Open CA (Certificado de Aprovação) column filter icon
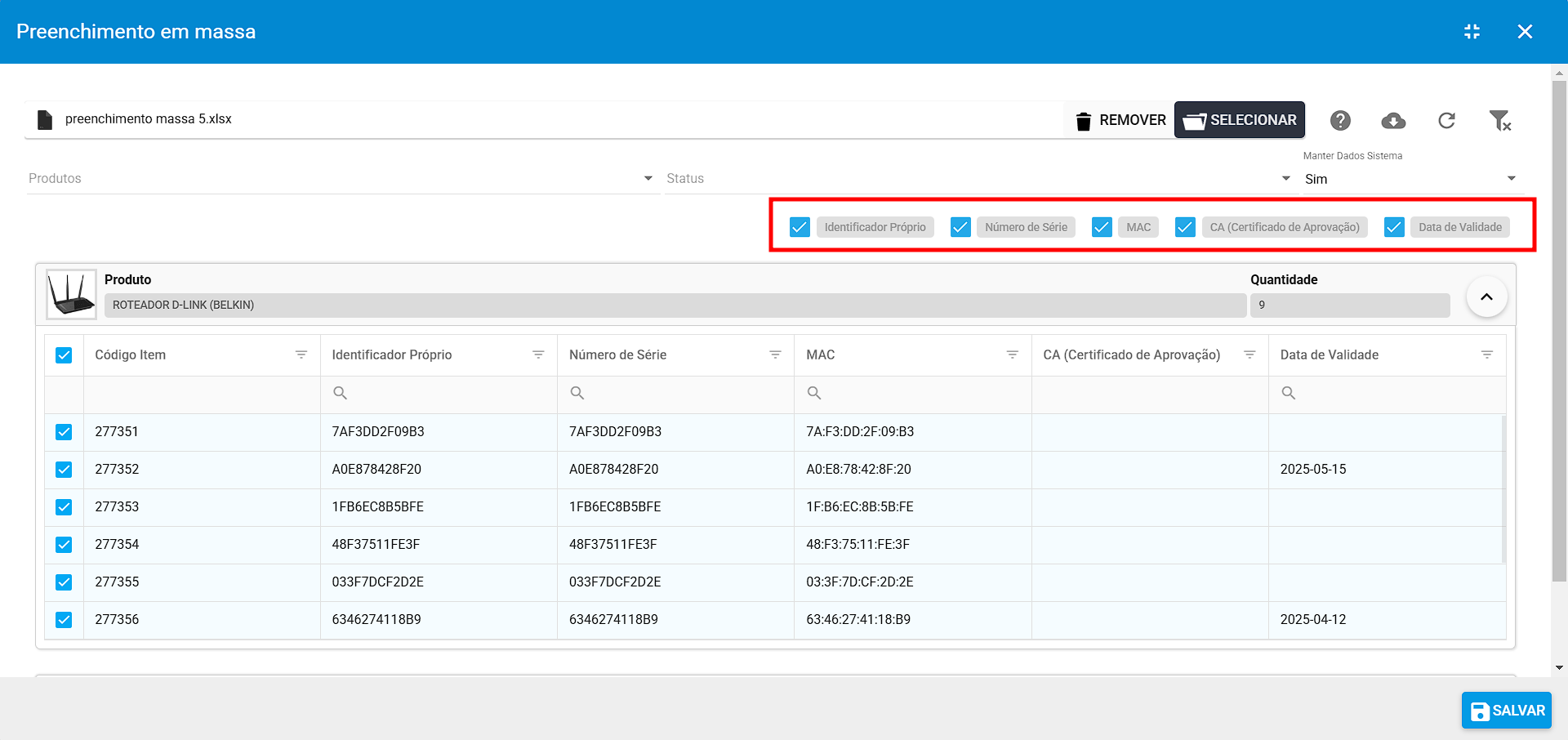 1249,354
